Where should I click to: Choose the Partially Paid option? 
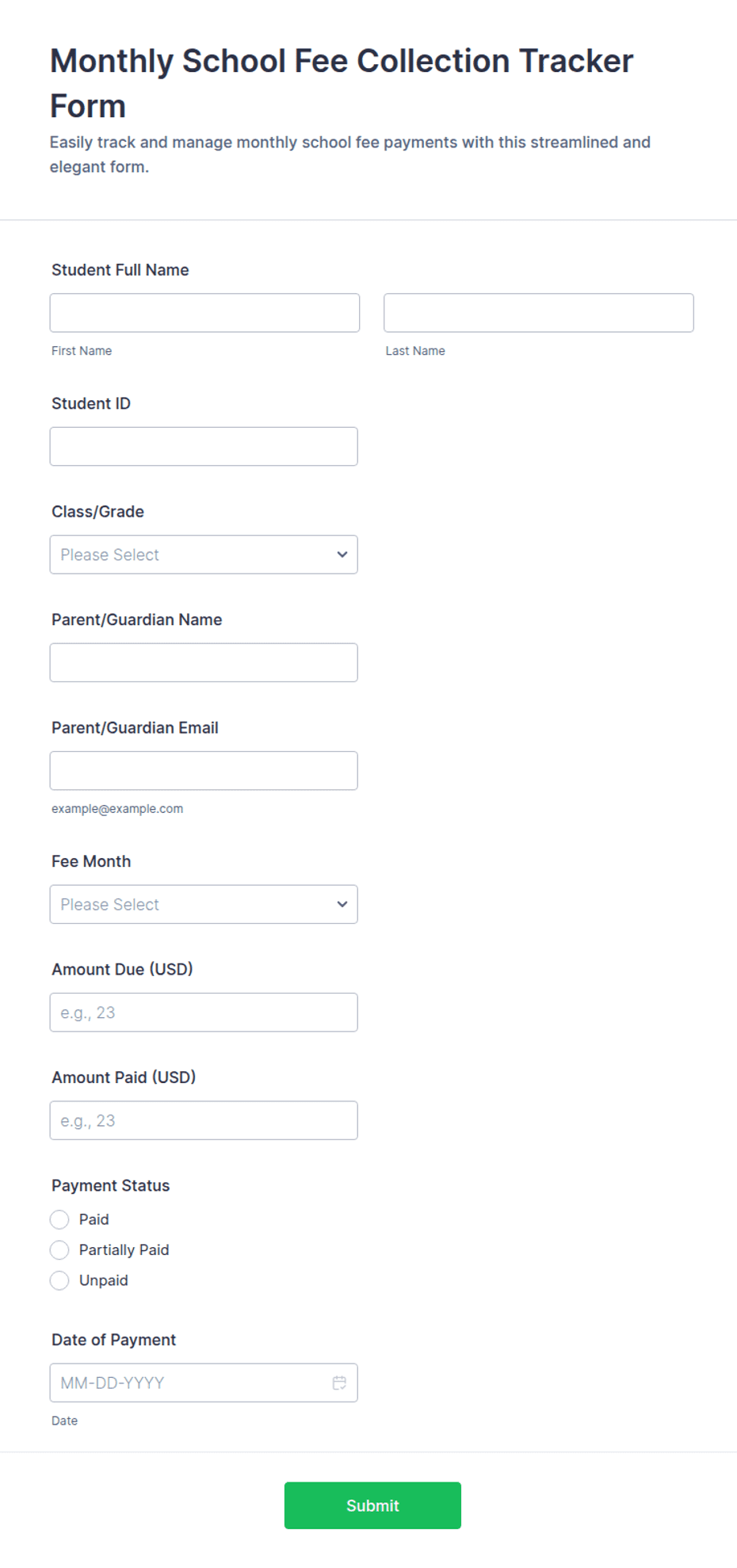coord(59,1250)
